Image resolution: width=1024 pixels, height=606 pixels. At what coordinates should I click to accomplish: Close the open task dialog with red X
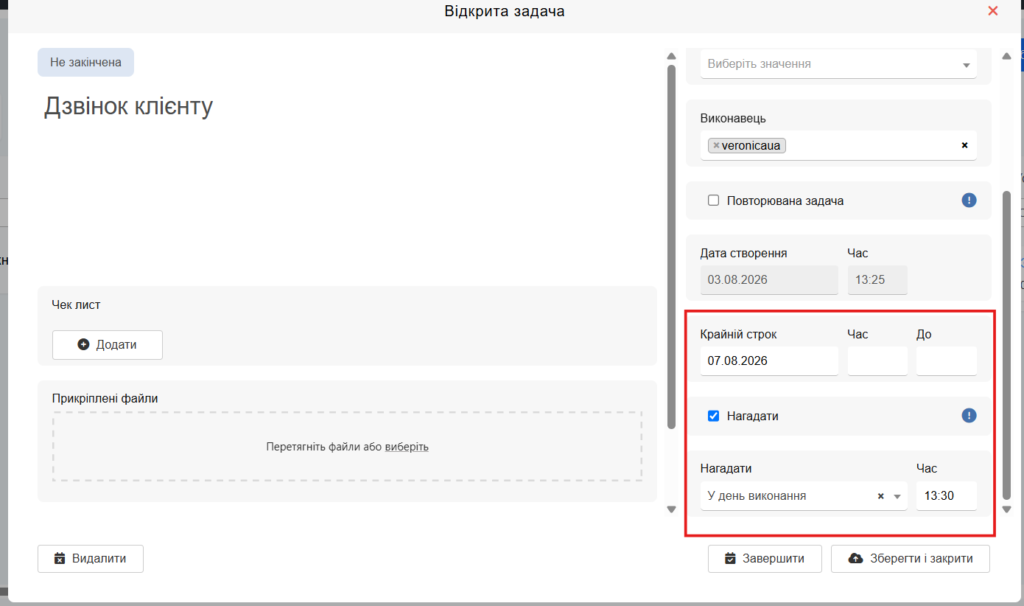[x=993, y=11]
